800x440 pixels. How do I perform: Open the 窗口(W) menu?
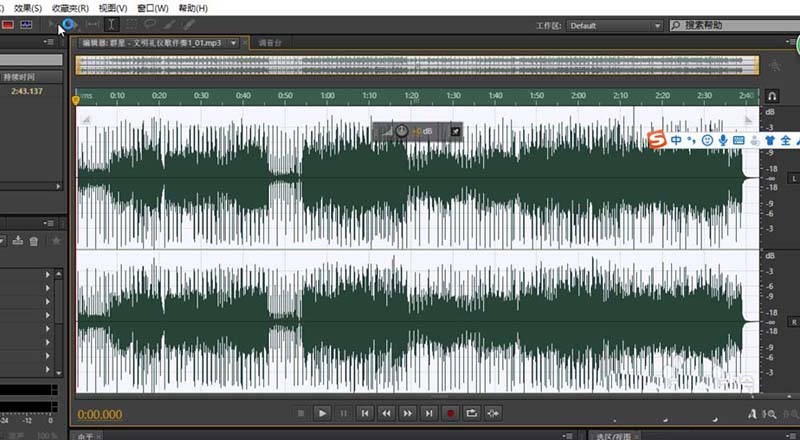(x=151, y=7)
